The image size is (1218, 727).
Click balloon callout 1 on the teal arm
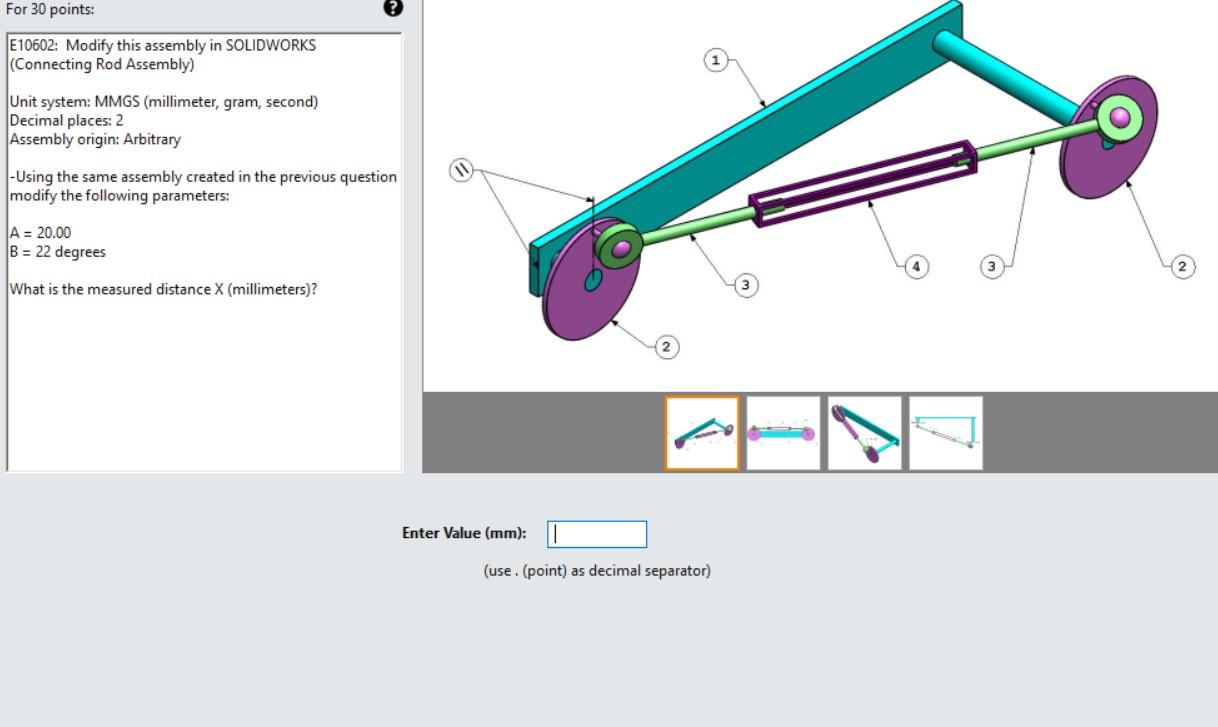coord(714,62)
